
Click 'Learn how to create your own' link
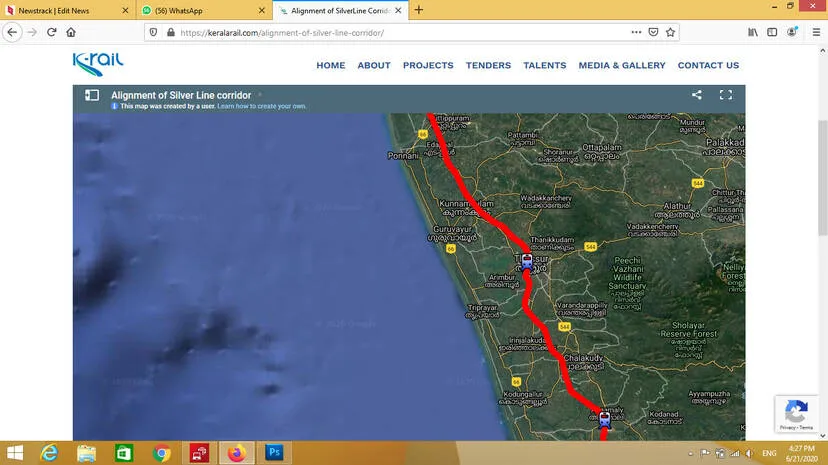pos(262,106)
